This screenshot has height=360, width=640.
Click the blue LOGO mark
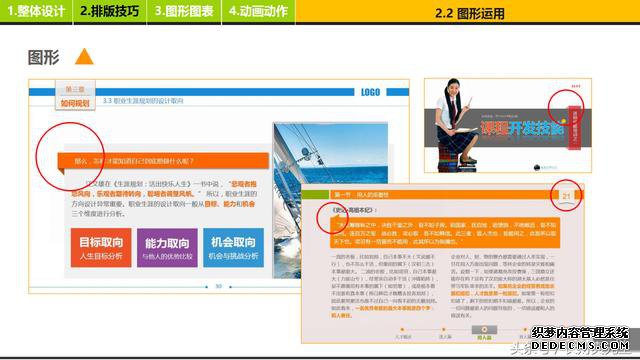point(370,92)
